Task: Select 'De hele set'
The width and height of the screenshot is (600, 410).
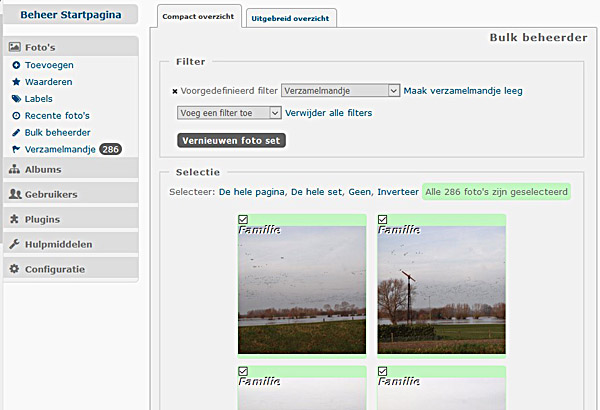Action: click(x=316, y=192)
